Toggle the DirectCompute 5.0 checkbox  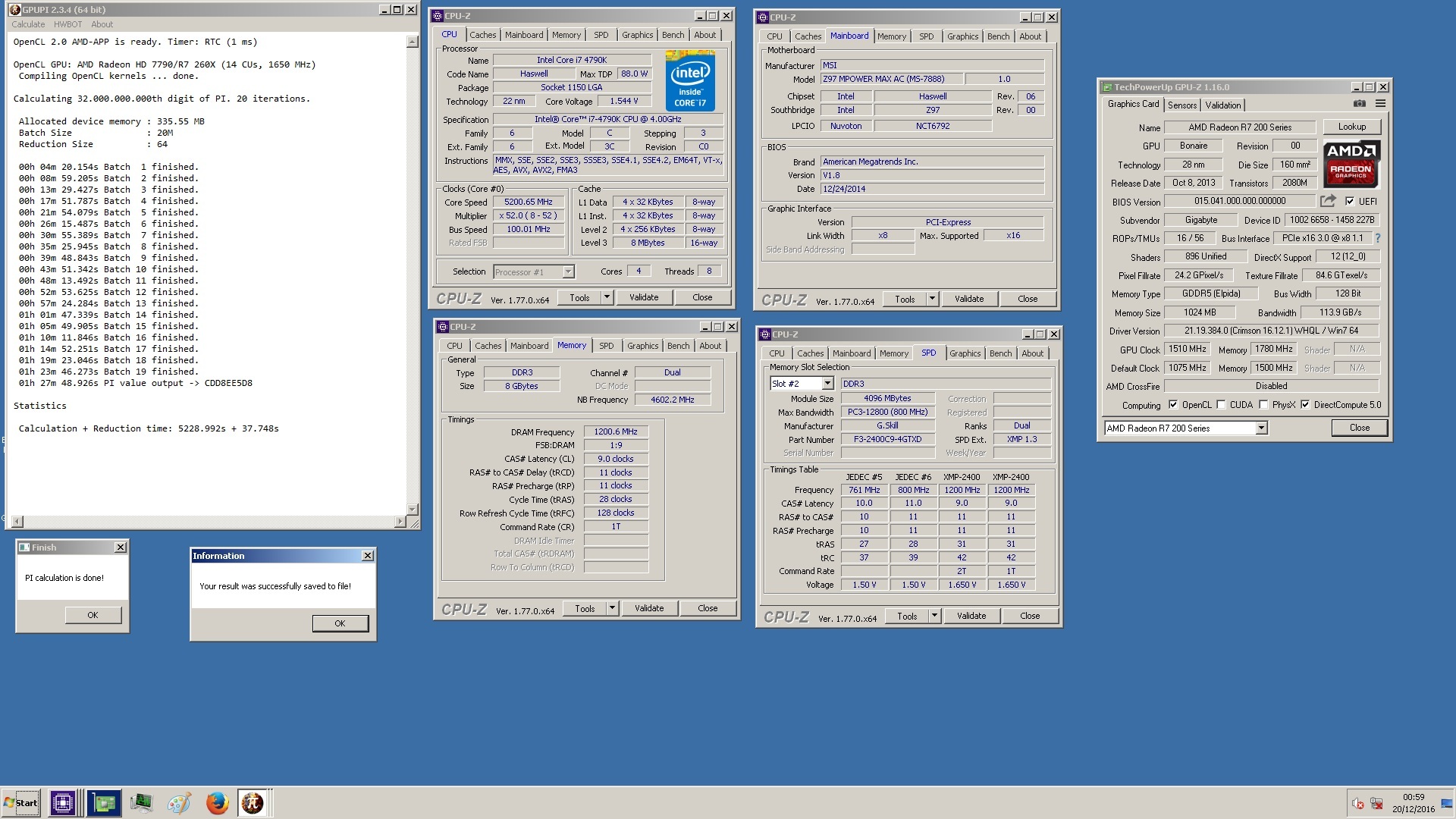[1305, 405]
